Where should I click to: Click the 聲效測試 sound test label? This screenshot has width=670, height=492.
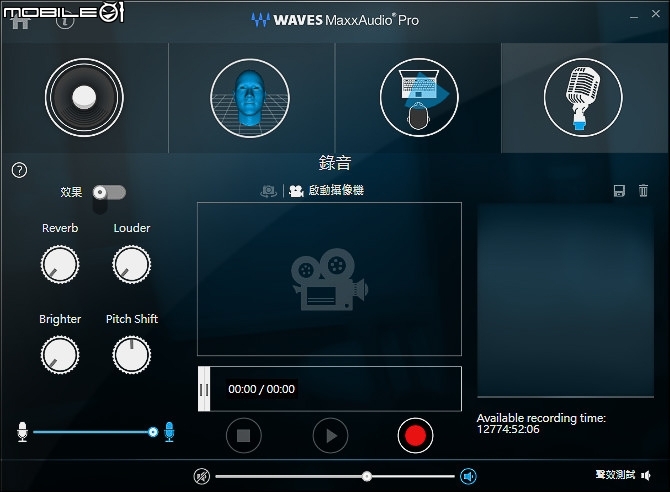[615, 474]
